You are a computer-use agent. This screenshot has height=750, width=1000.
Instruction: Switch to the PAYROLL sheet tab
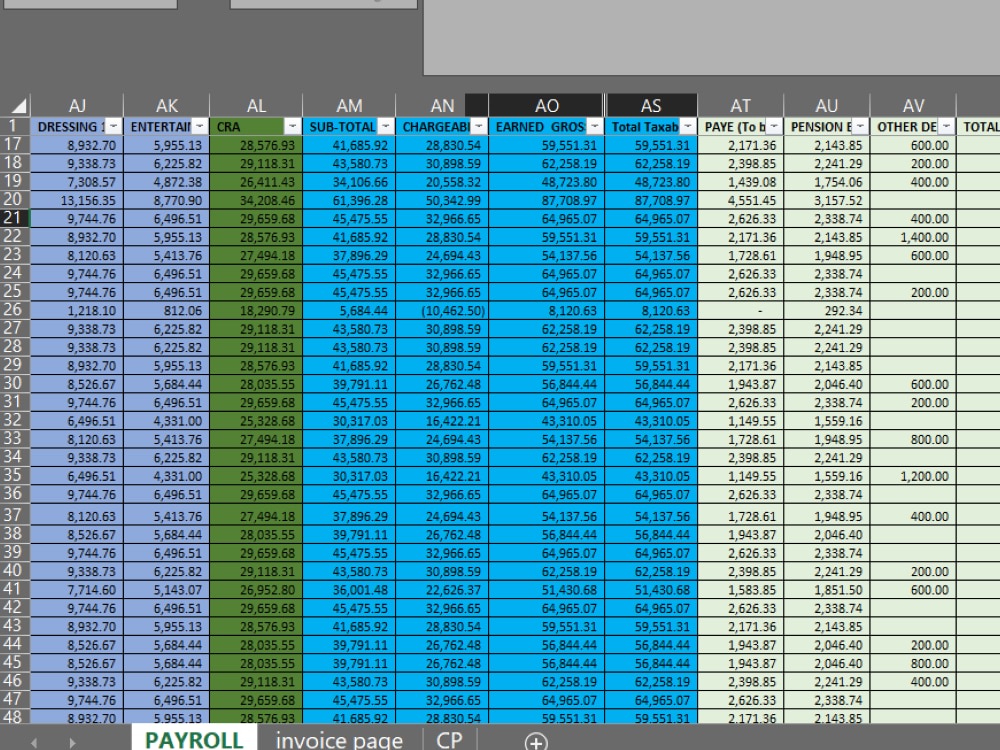pyautogui.click(x=194, y=740)
